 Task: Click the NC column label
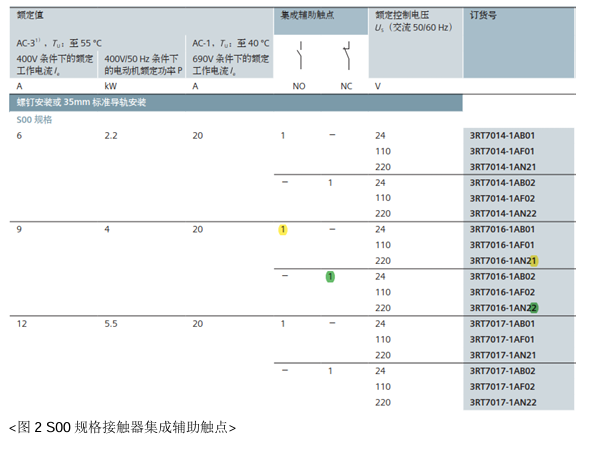pos(346,86)
